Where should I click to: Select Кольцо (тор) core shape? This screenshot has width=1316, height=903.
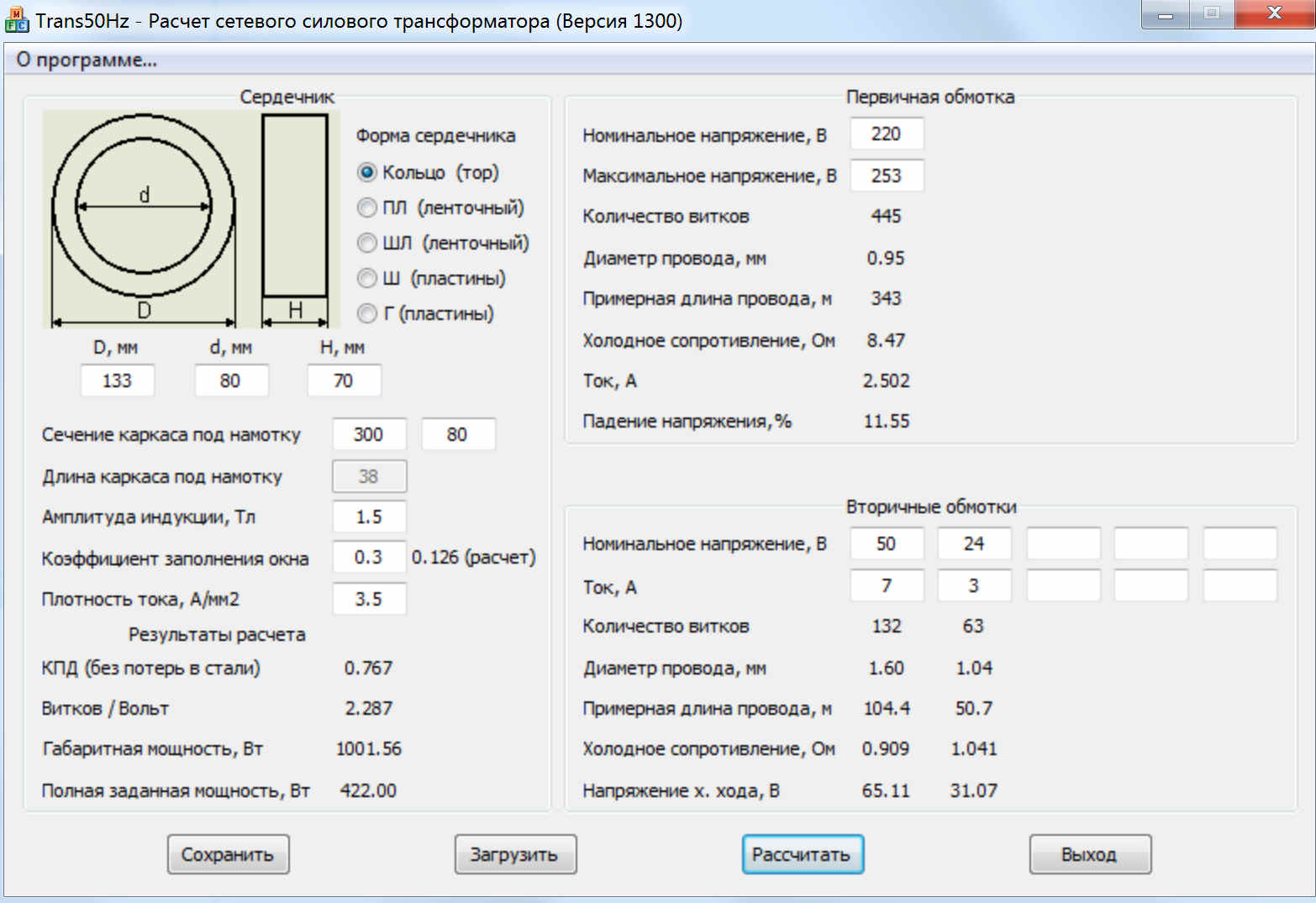click(x=367, y=172)
